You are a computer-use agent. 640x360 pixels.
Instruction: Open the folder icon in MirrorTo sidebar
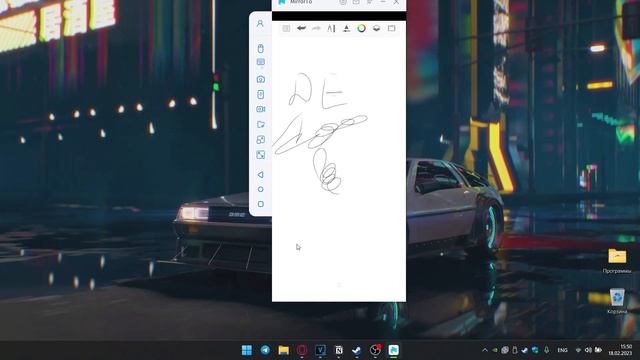pos(260,124)
